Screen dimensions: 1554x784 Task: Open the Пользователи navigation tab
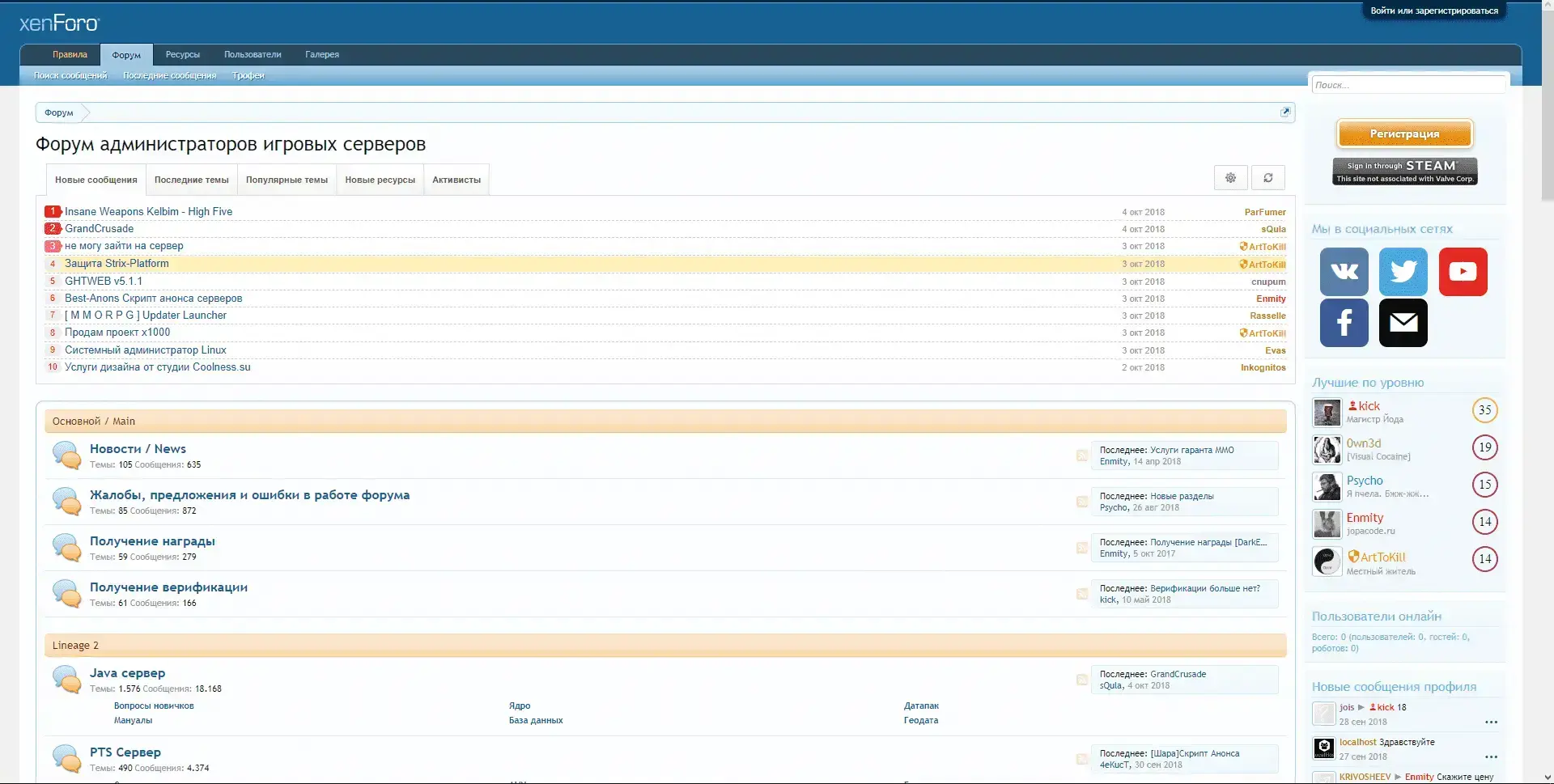pos(253,54)
